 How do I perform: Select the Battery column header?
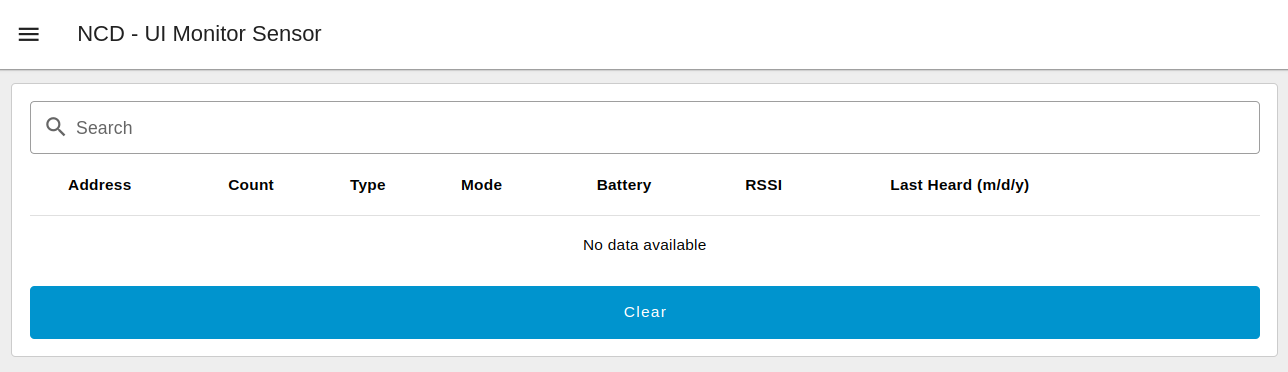[624, 185]
